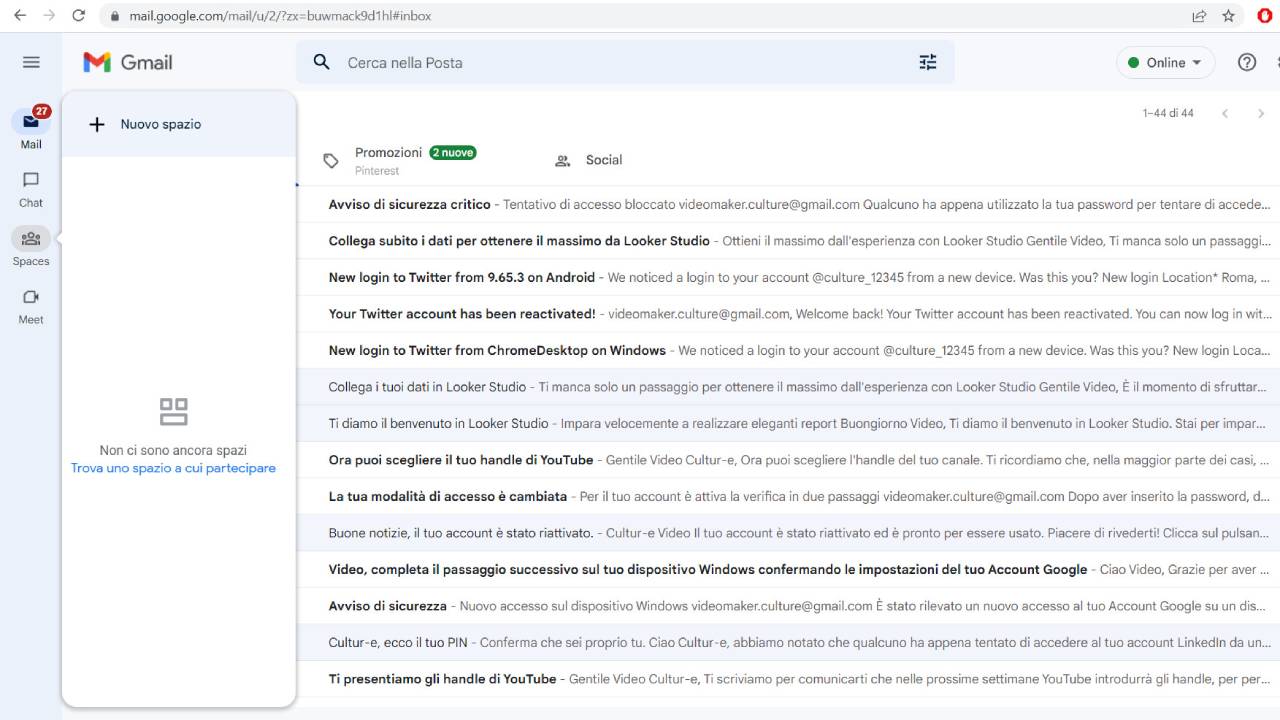
Task: Open the Gmail main menu hamburger
Action: (x=31, y=62)
